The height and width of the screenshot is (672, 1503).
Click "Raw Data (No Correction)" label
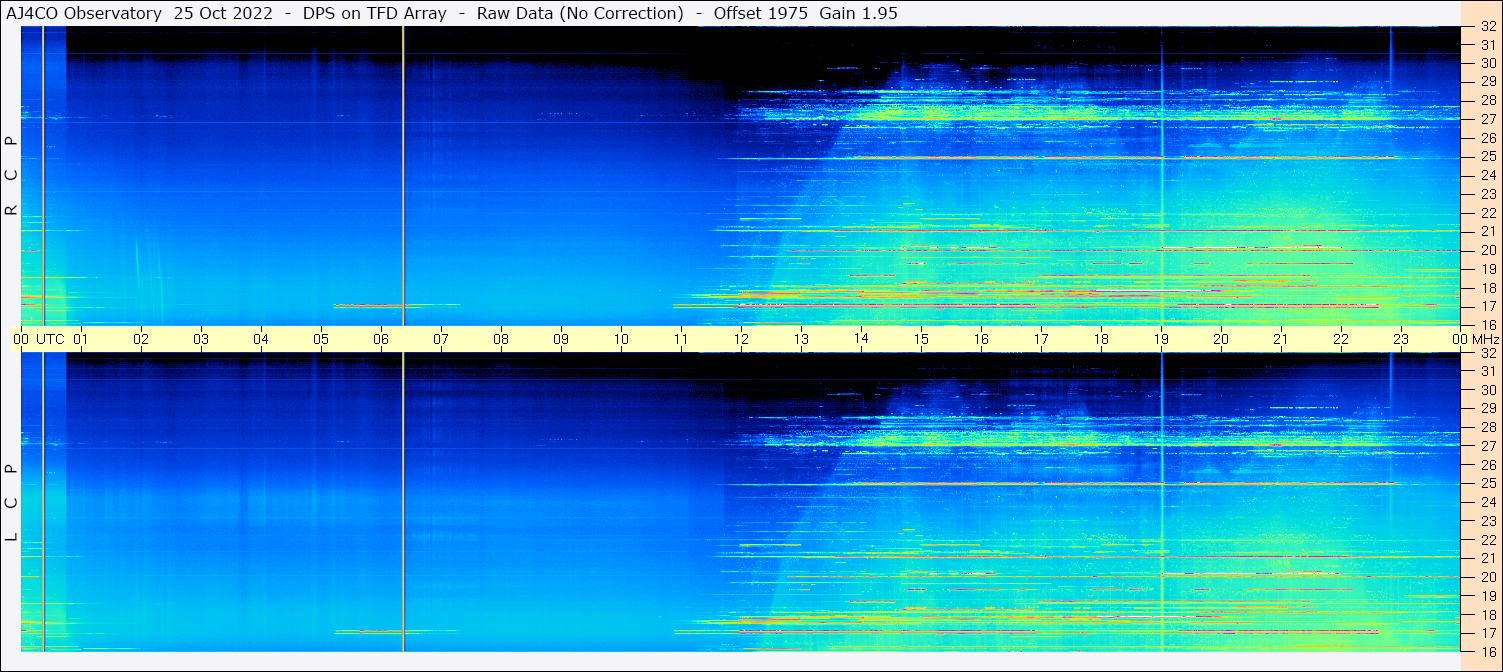(581, 14)
